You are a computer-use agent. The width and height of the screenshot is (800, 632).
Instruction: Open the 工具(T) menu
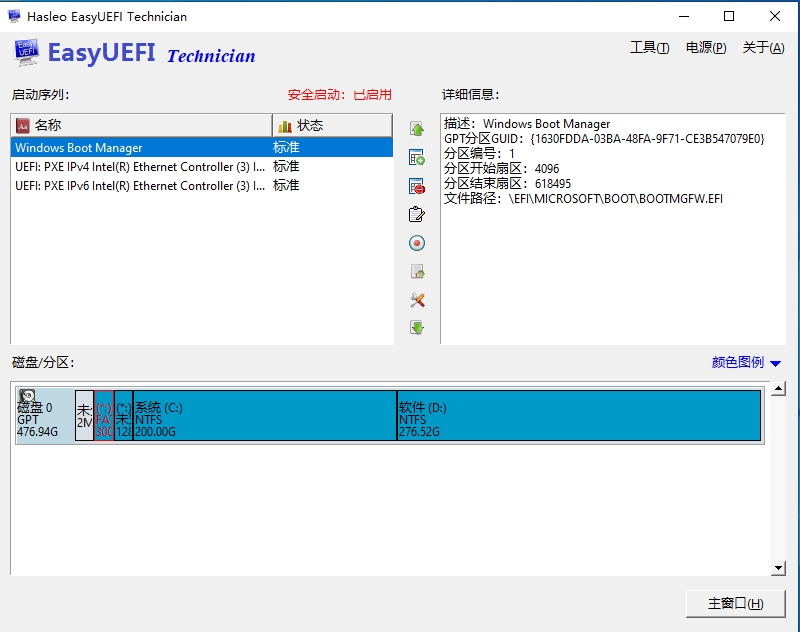649,48
